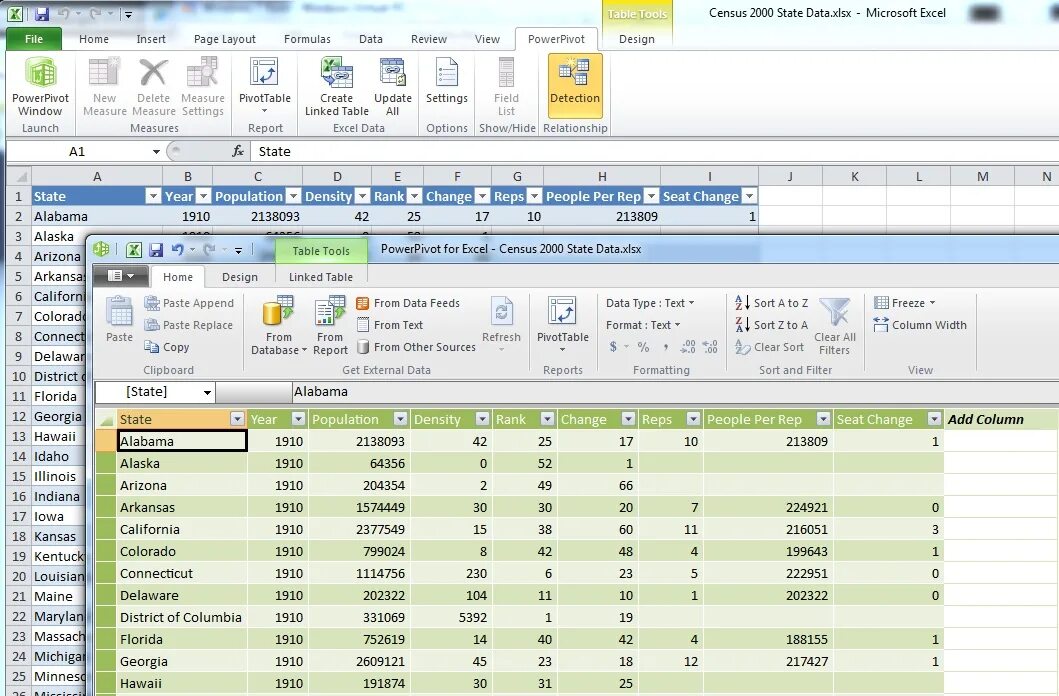Click the Add Column header
Image resolution: width=1059 pixels, height=696 pixels.
(985, 419)
